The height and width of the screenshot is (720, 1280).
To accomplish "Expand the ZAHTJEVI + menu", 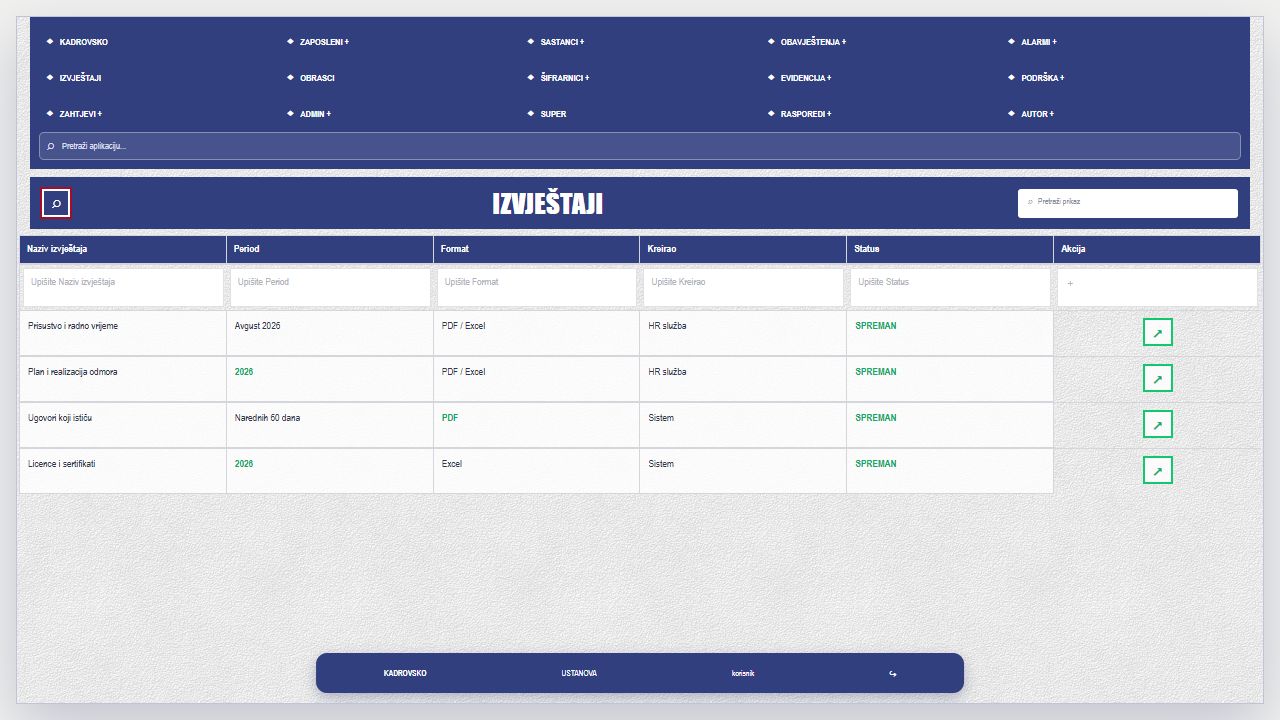I will pos(80,114).
